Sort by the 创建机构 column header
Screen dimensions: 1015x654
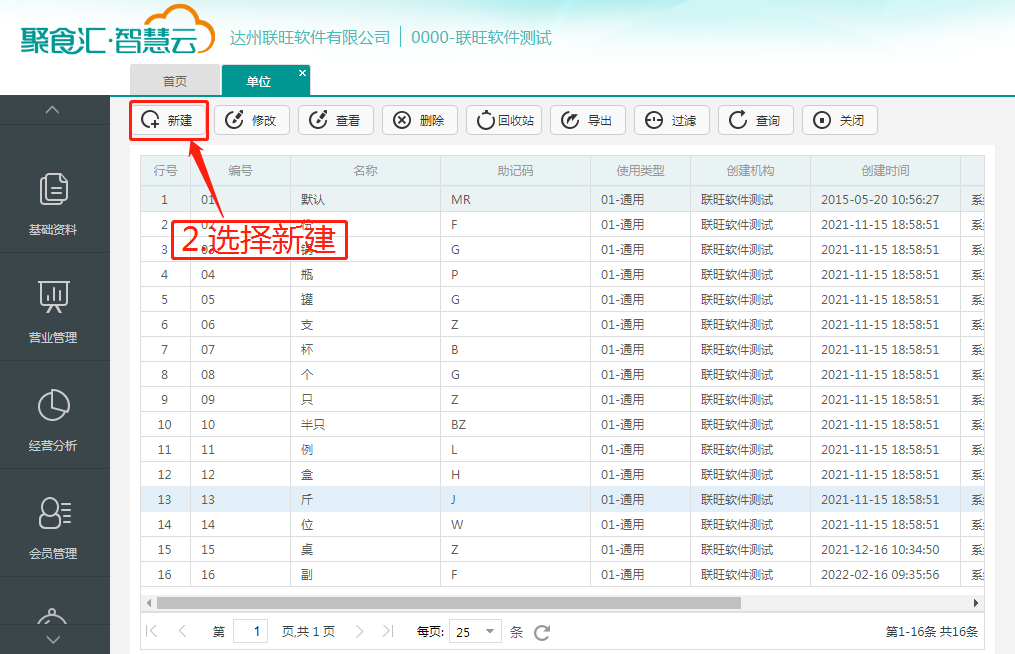750,171
